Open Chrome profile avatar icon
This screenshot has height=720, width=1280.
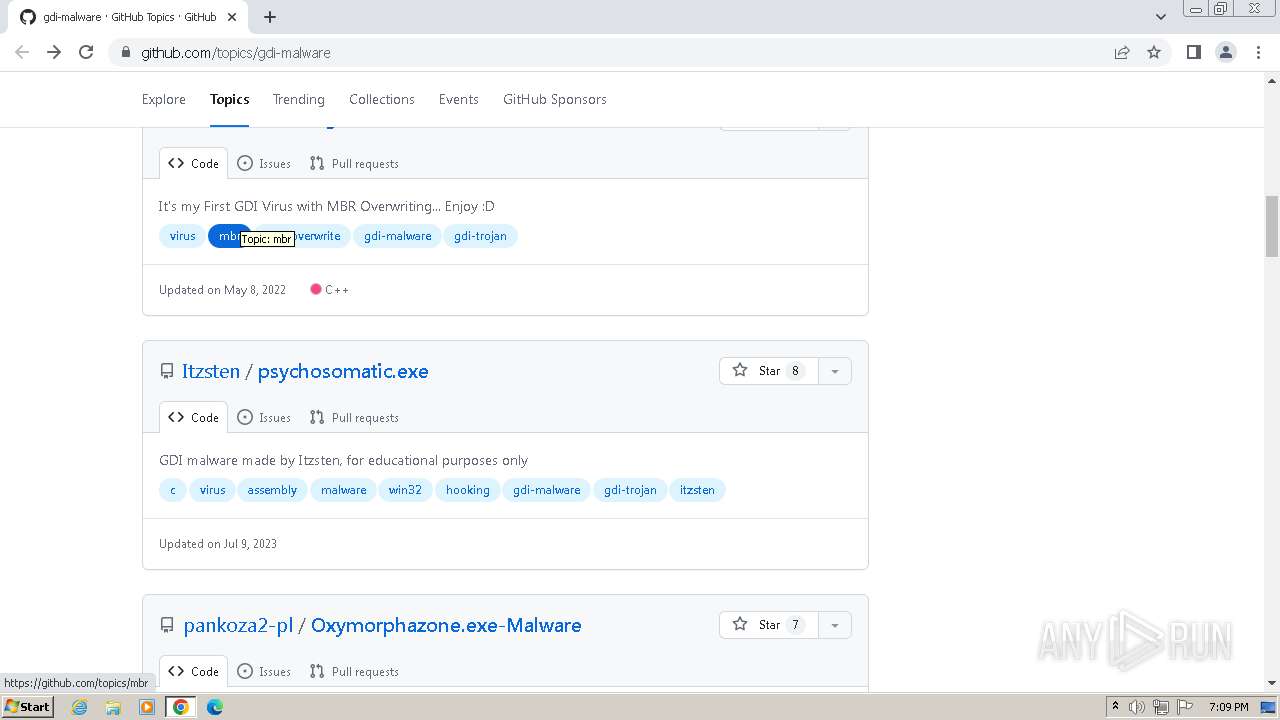pyautogui.click(x=1225, y=52)
